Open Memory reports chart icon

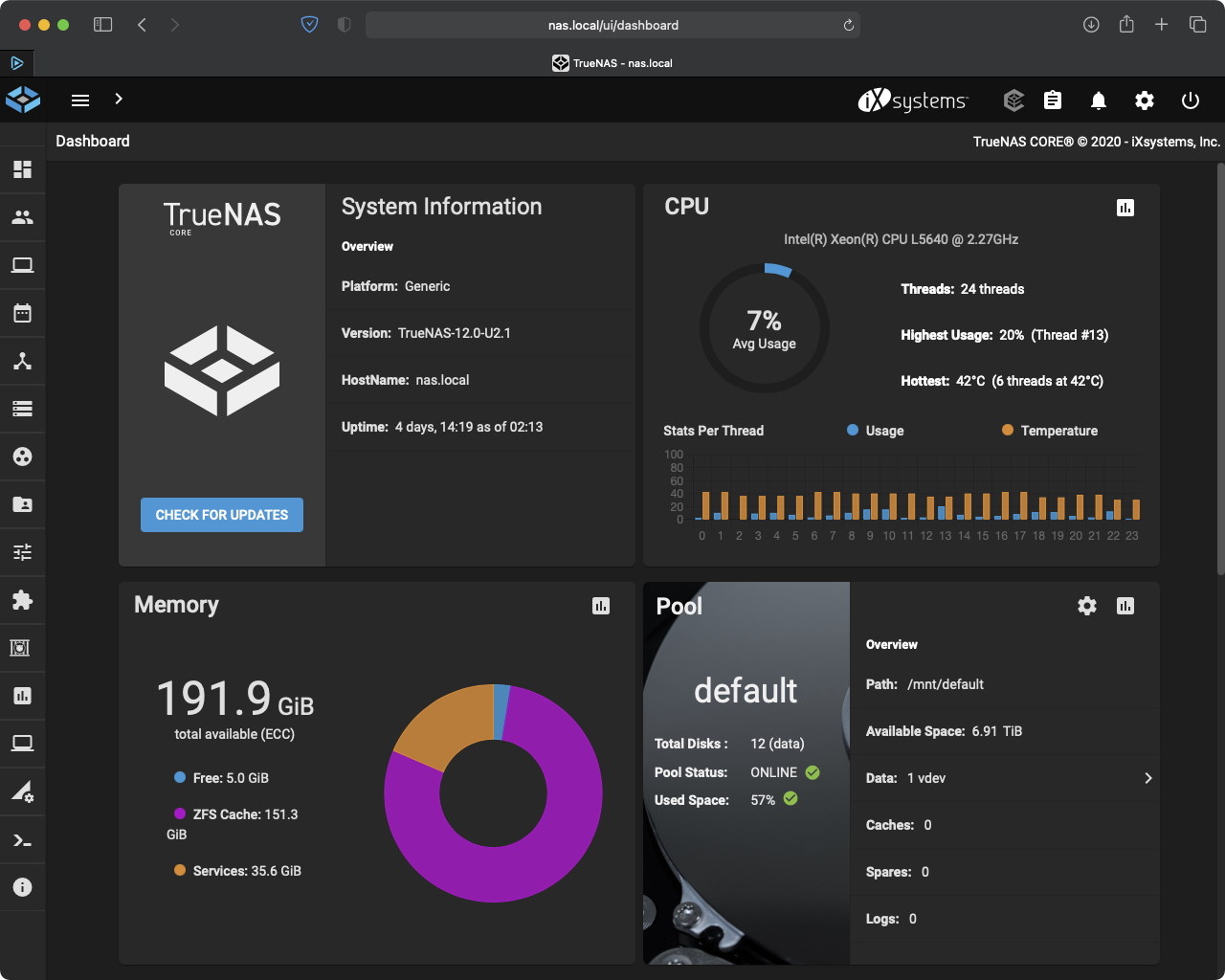pyautogui.click(x=601, y=606)
